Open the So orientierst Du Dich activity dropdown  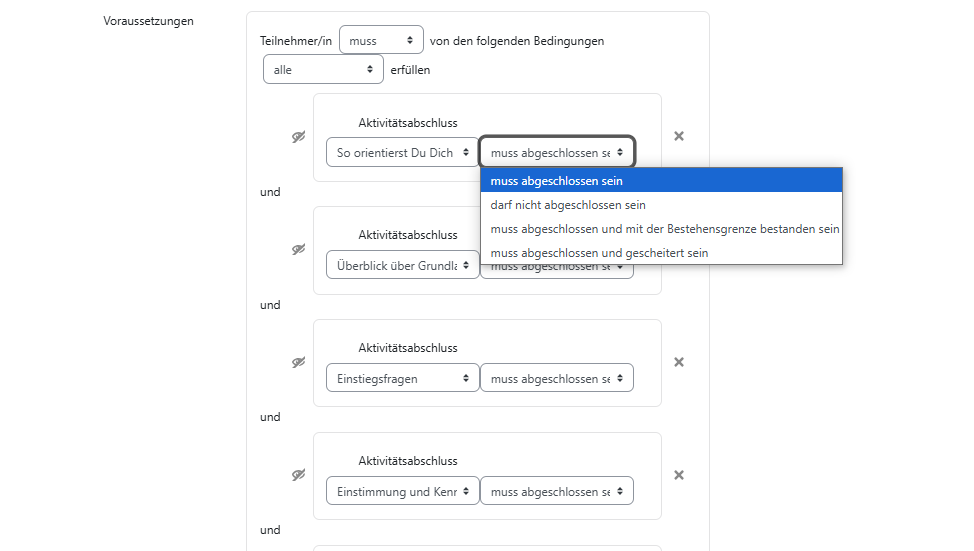(403, 153)
